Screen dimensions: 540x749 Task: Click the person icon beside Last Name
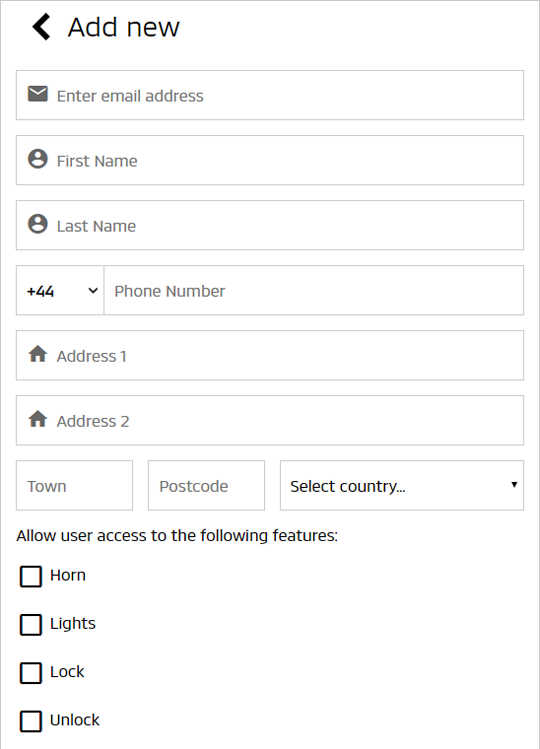(x=38, y=224)
